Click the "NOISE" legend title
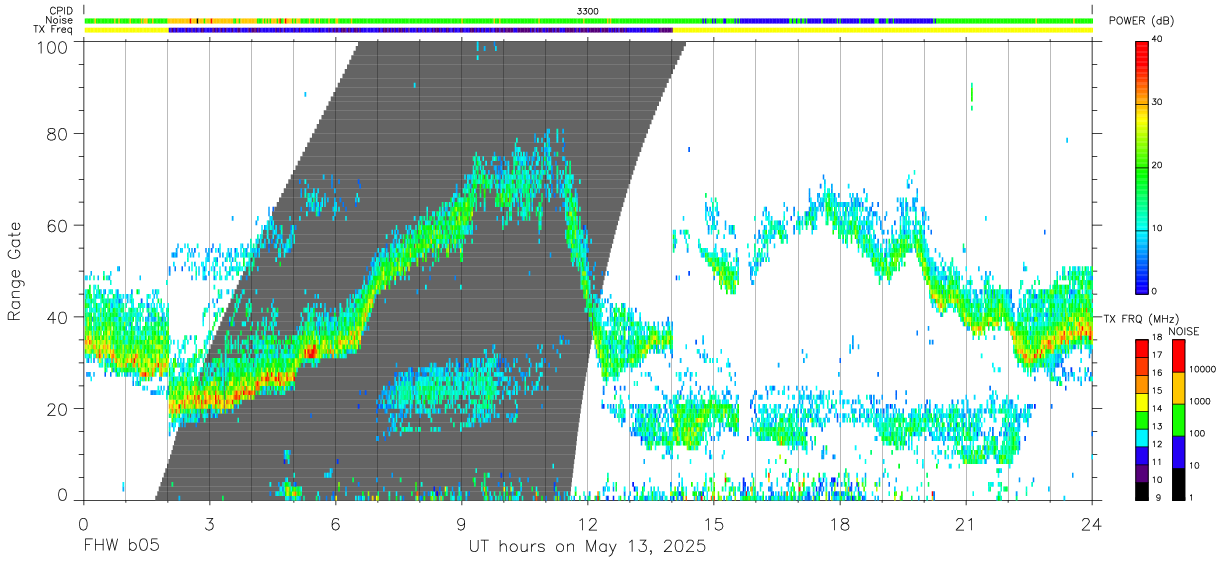Image resolution: width=1228 pixels, height=567 pixels. point(1184,331)
